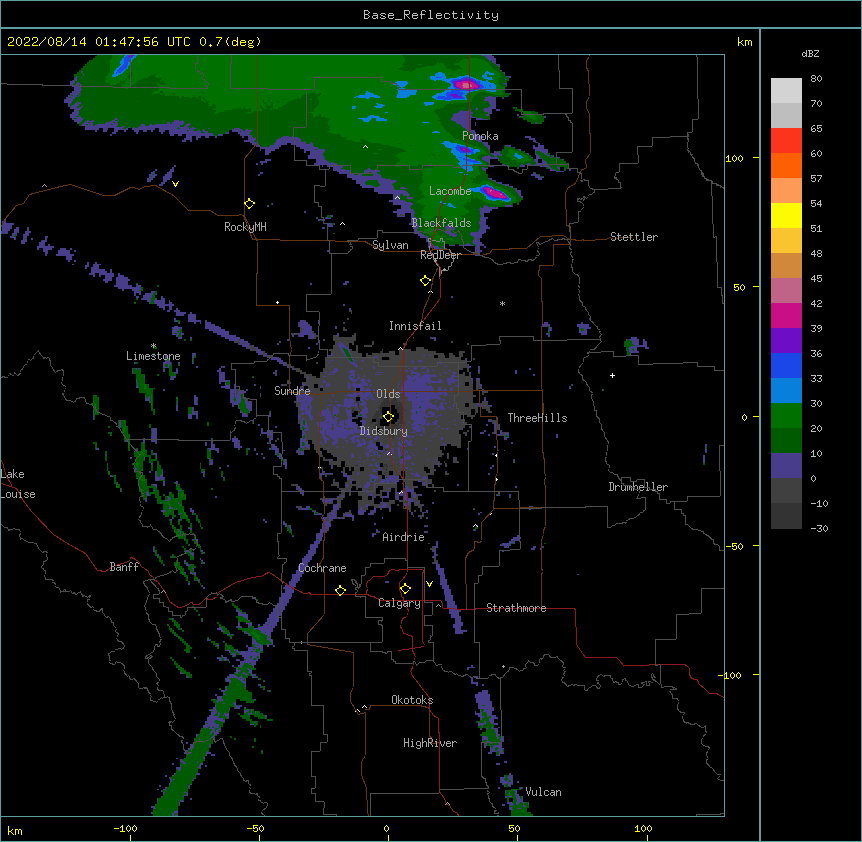Click the Vulcan city label
Screen dimensions: 862x842
pyautogui.click(x=543, y=792)
